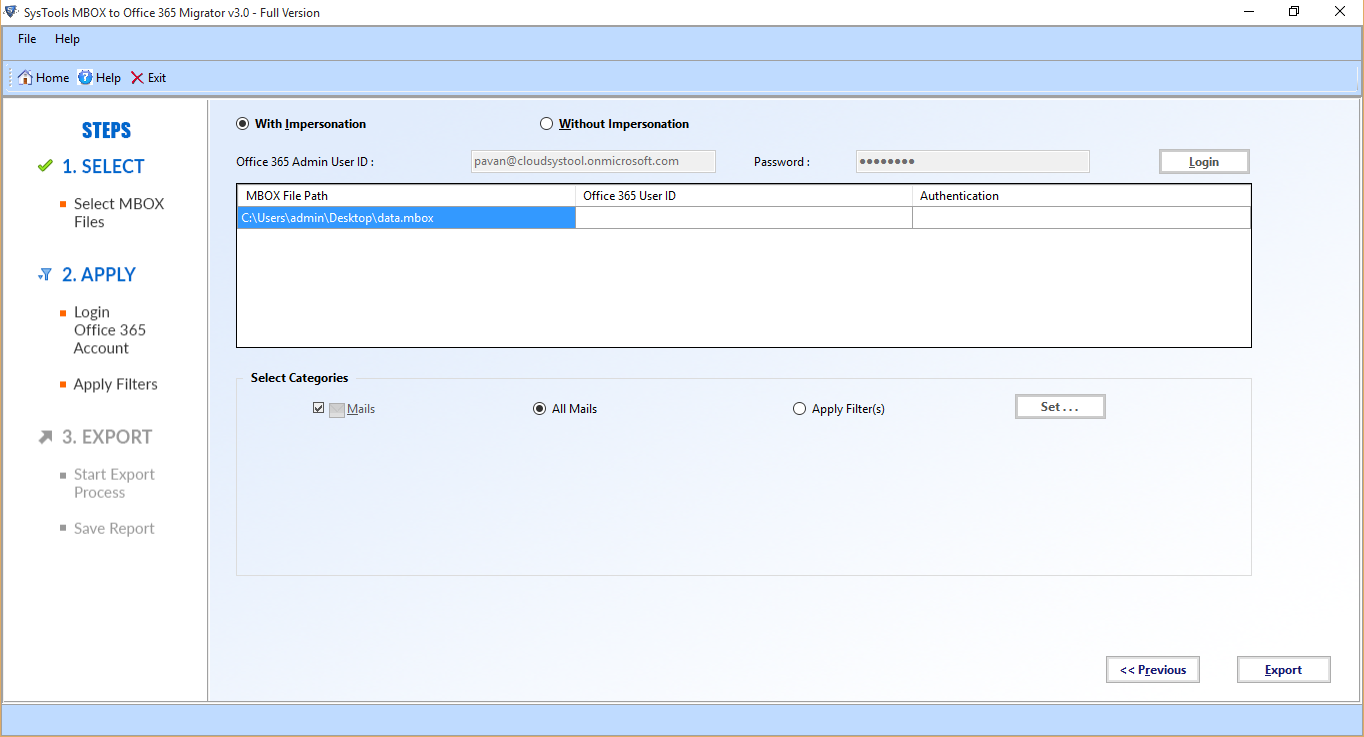Click the empty Office 365 User ID cell
1364x737 pixels.
pos(744,217)
